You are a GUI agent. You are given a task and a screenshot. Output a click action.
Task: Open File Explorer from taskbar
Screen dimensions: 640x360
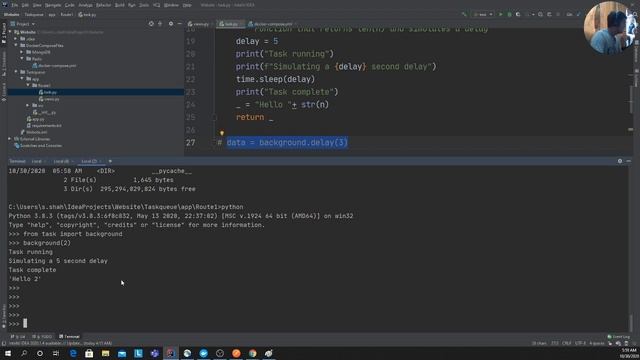click(105, 353)
